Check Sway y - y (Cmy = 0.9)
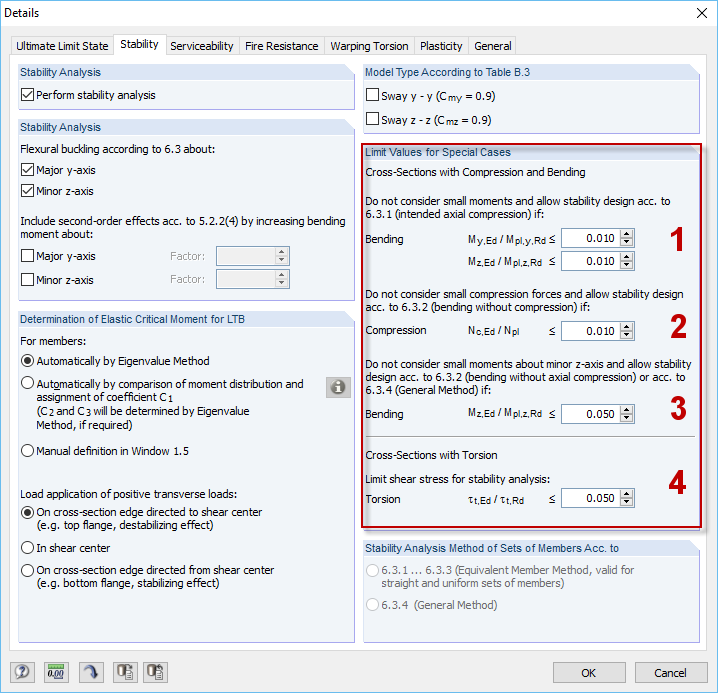The width and height of the screenshot is (718, 693). click(373, 95)
